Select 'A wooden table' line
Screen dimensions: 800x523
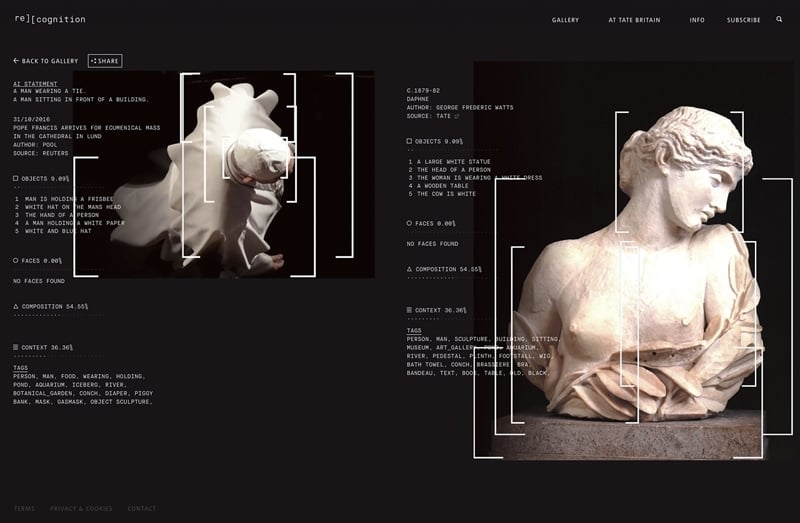(438, 186)
